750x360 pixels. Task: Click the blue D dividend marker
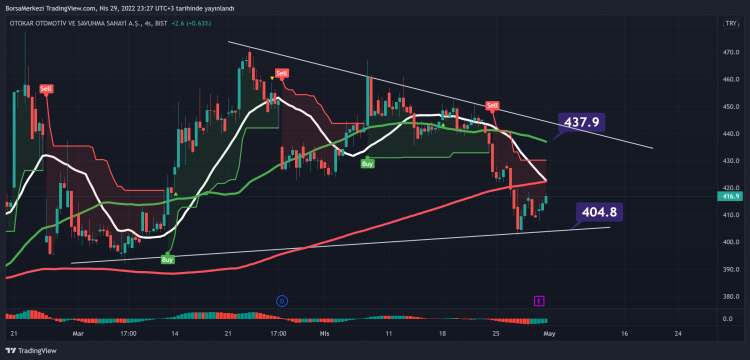coord(282,301)
